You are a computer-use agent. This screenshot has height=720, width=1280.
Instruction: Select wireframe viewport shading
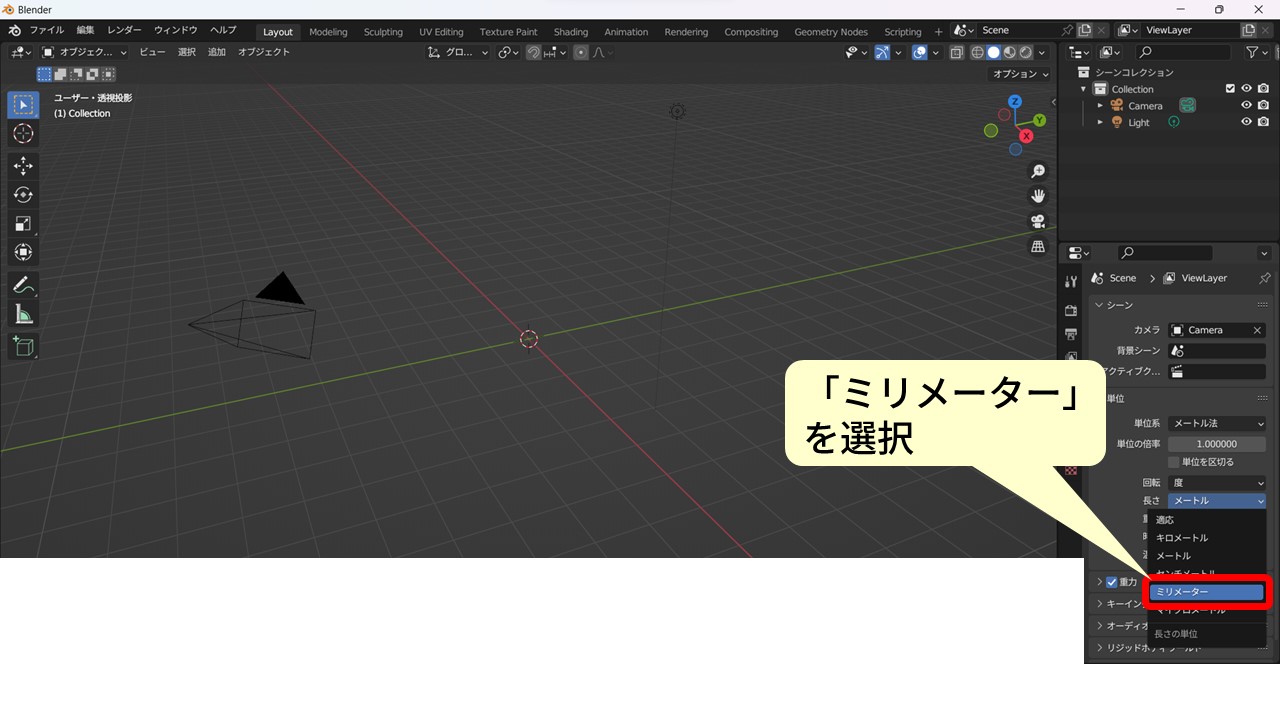[x=977, y=52]
